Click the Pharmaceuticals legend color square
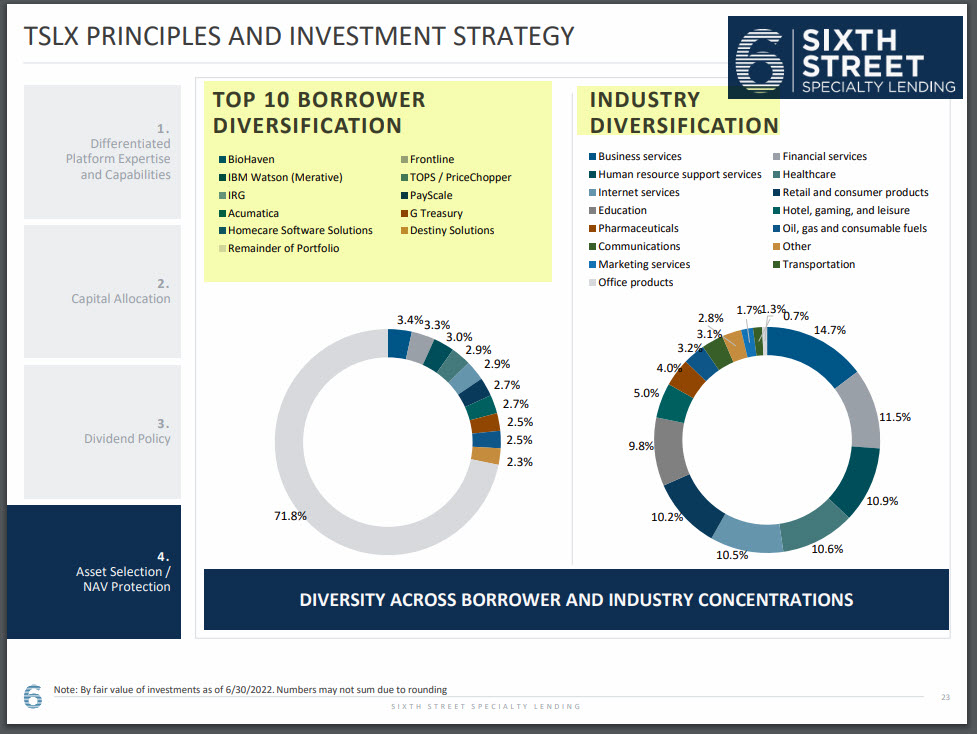This screenshot has width=977, height=734. (x=592, y=229)
